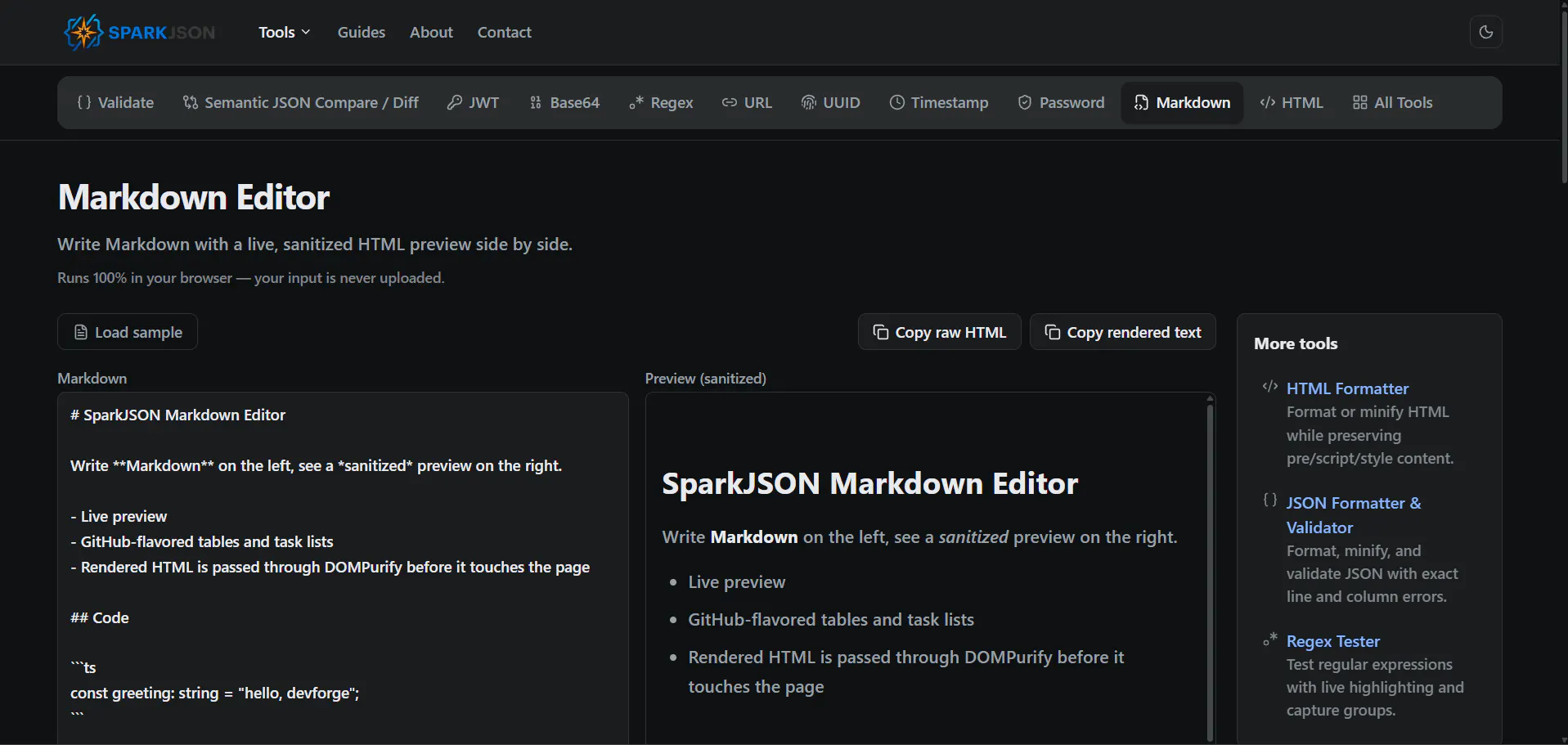Click the Password shield icon
The height and width of the screenshot is (745, 1568).
click(1024, 102)
